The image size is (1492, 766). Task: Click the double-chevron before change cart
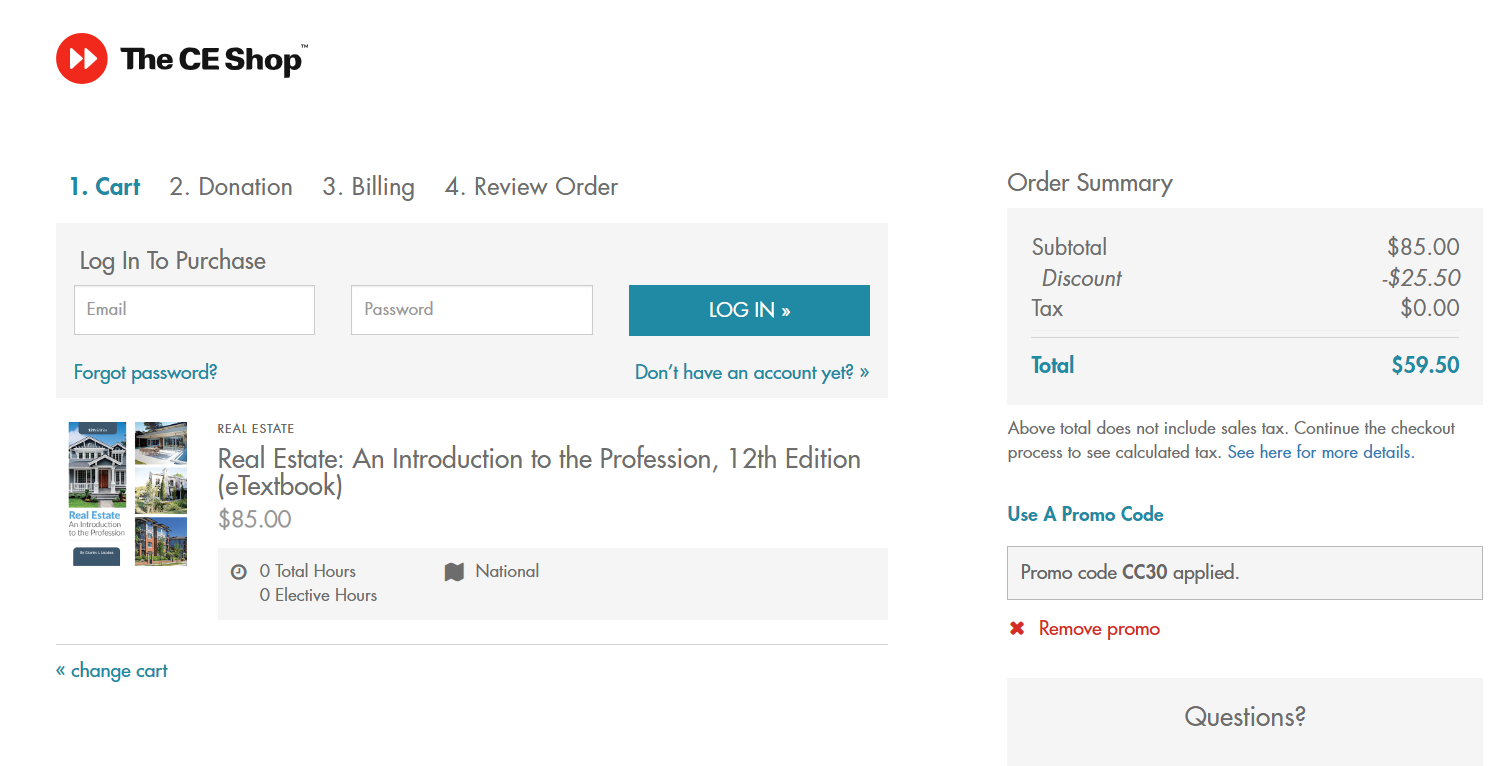[60, 670]
